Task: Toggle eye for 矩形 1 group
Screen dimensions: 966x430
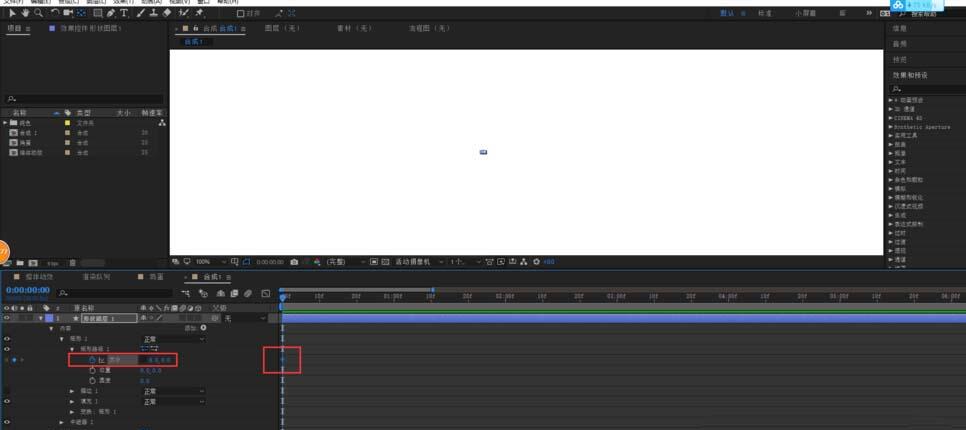Action: point(7,339)
